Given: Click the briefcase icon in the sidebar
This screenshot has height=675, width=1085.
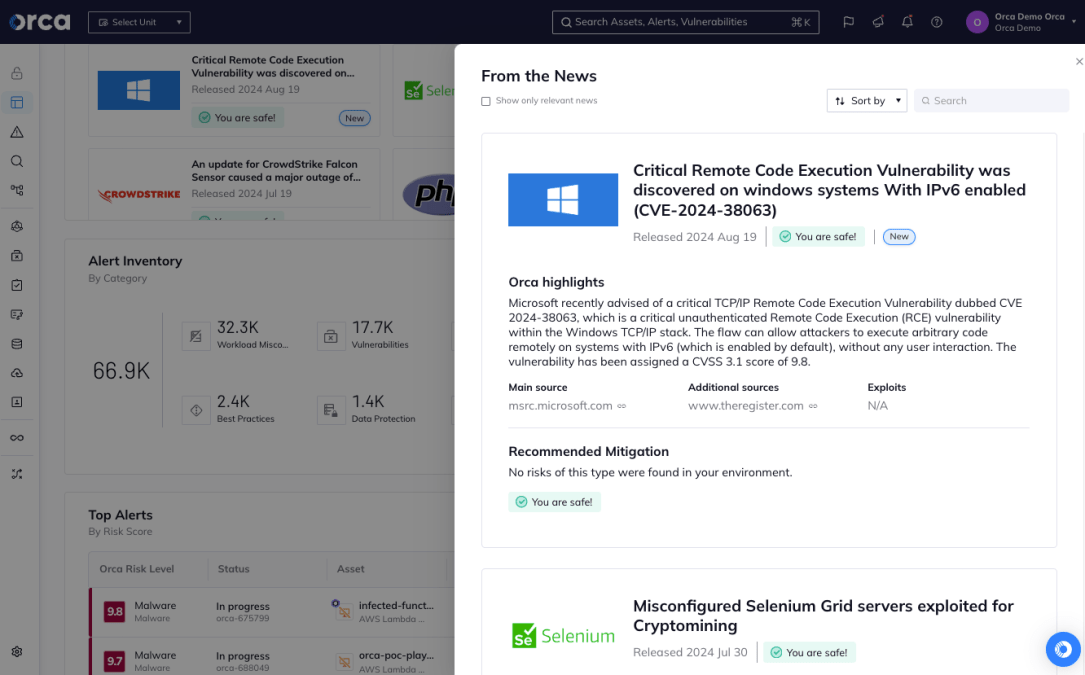Looking at the screenshot, I should coord(17,255).
